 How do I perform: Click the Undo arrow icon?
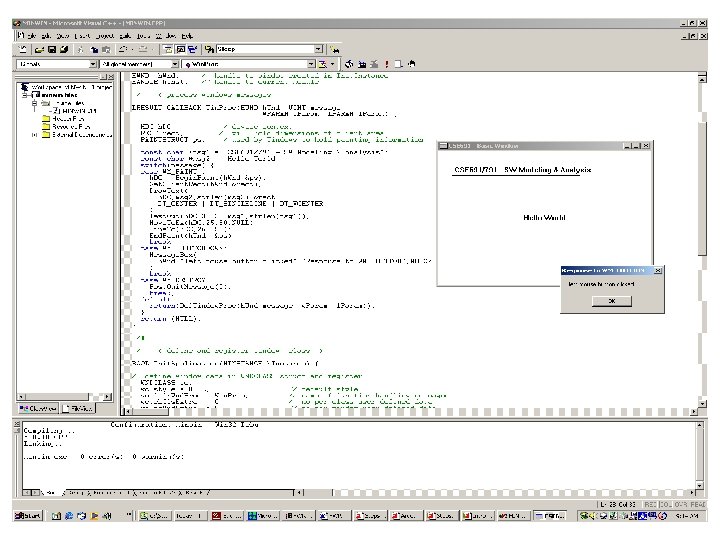point(123,49)
